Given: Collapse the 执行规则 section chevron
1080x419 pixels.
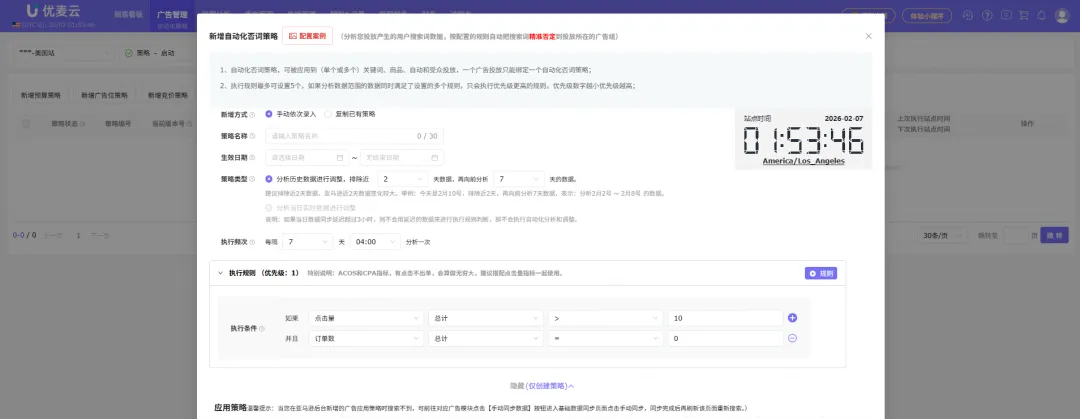Looking at the screenshot, I should (x=220, y=273).
